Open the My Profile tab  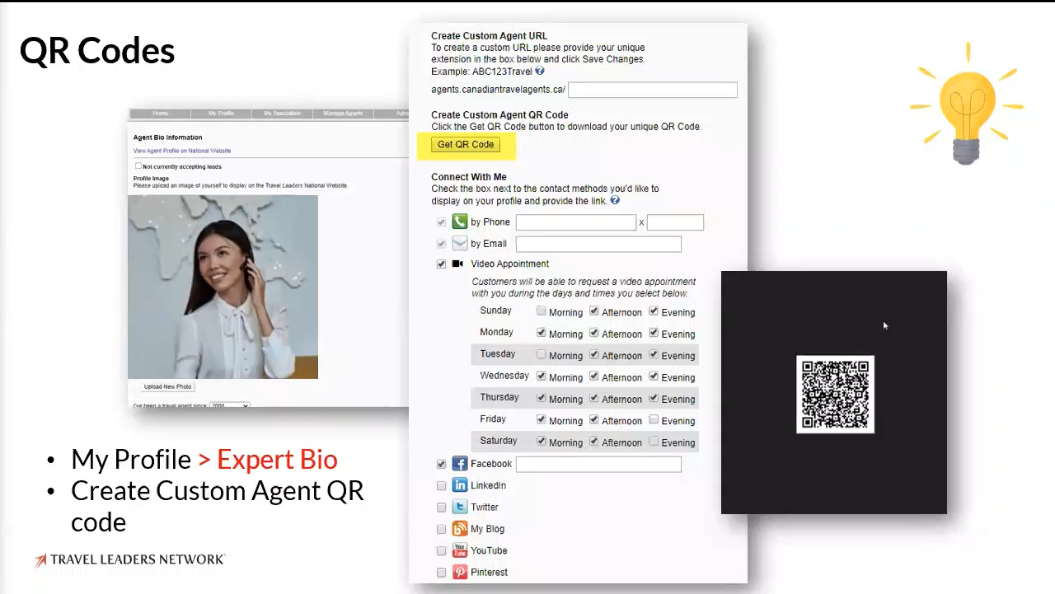coord(221,113)
